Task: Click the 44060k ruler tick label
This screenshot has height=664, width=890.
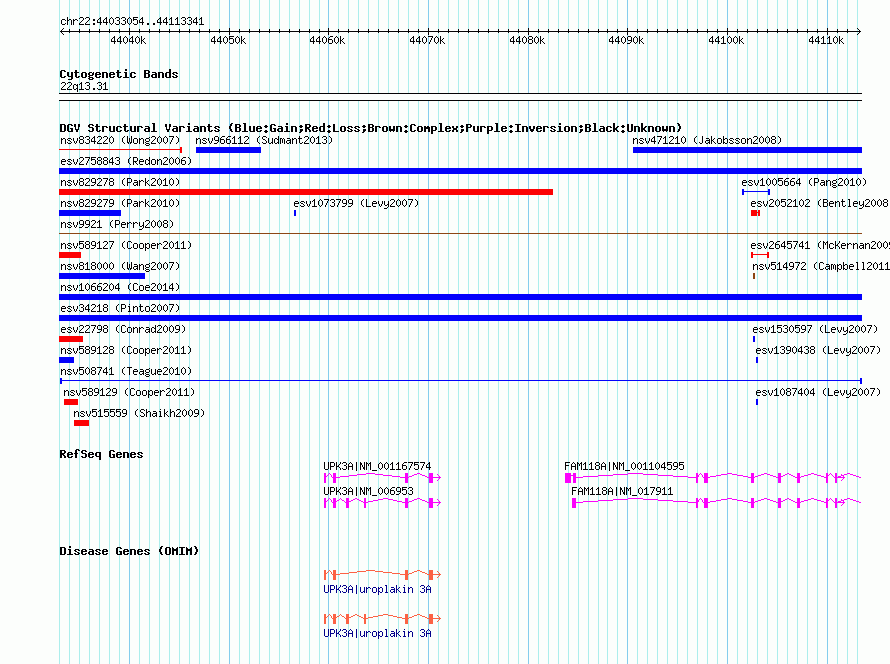Action: pos(327,40)
